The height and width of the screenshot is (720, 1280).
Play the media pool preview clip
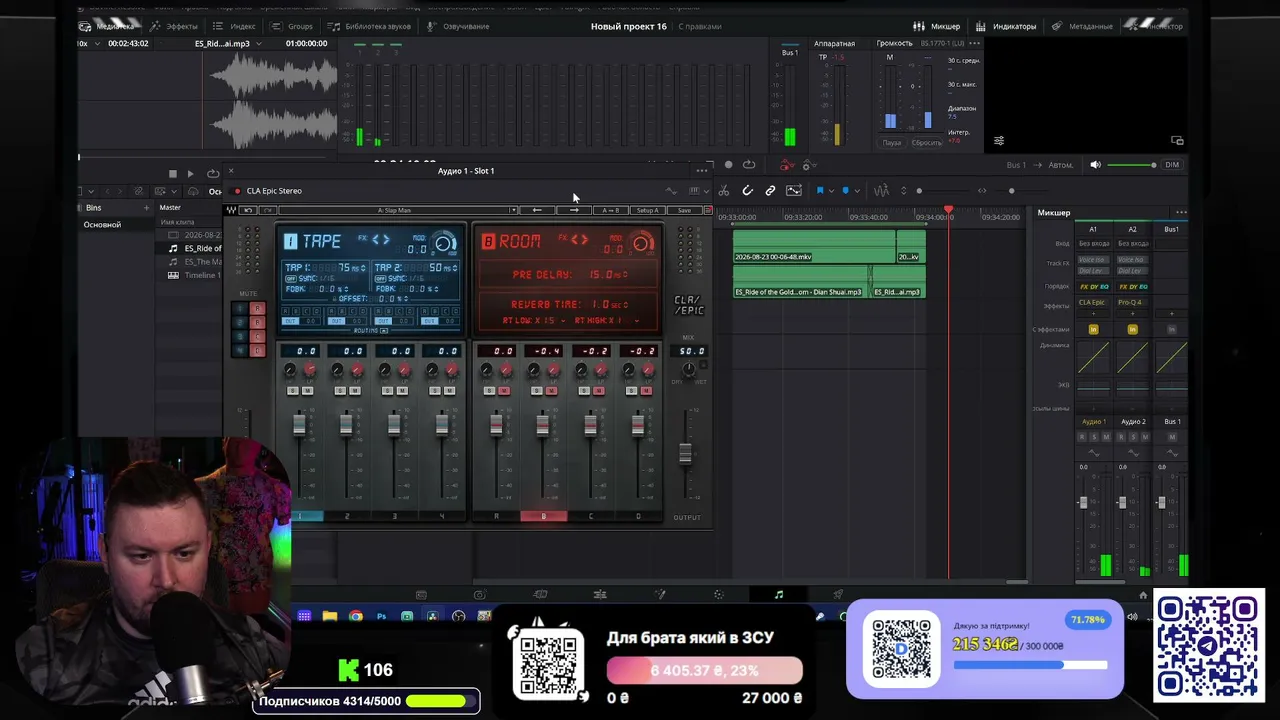(x=190, y=174)
